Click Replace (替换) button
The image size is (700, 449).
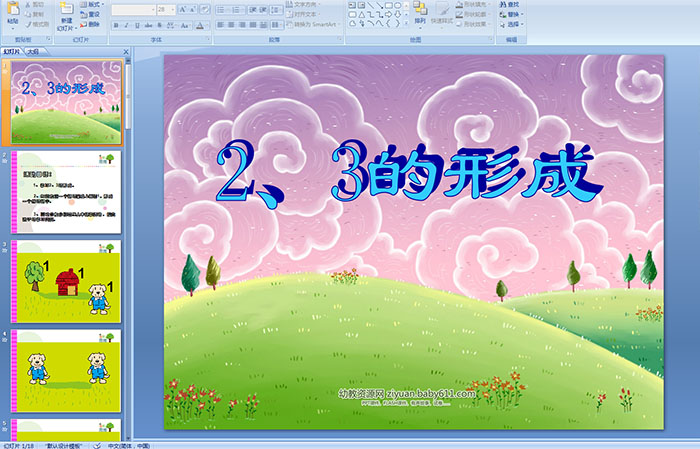(511, 14)
